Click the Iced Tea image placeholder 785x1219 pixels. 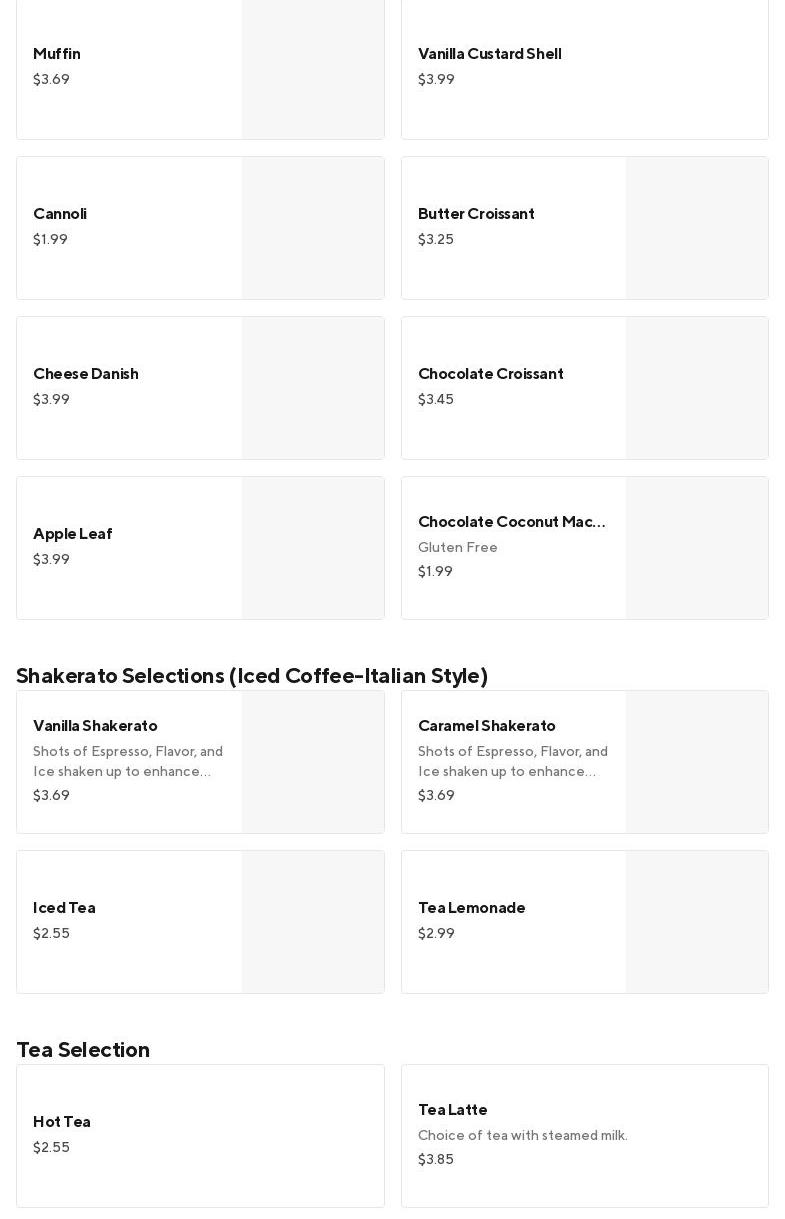(x=313, y=922)
